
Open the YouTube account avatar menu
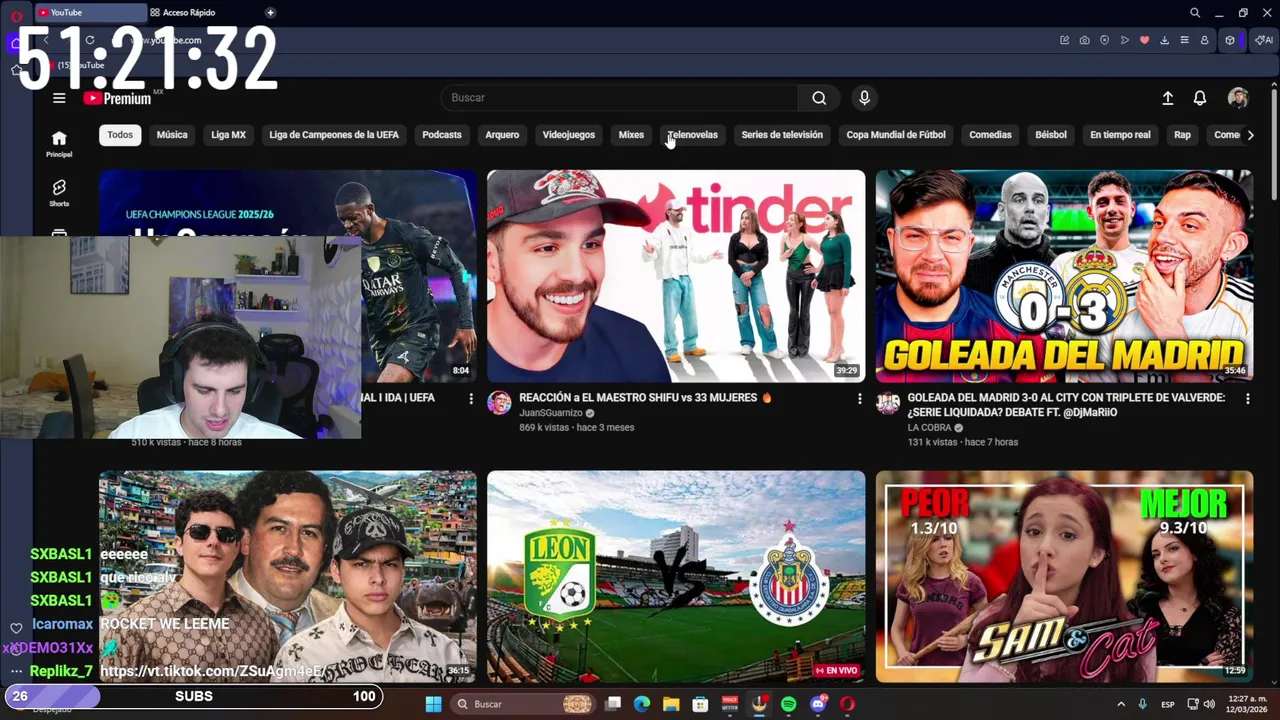point(1238,98)
